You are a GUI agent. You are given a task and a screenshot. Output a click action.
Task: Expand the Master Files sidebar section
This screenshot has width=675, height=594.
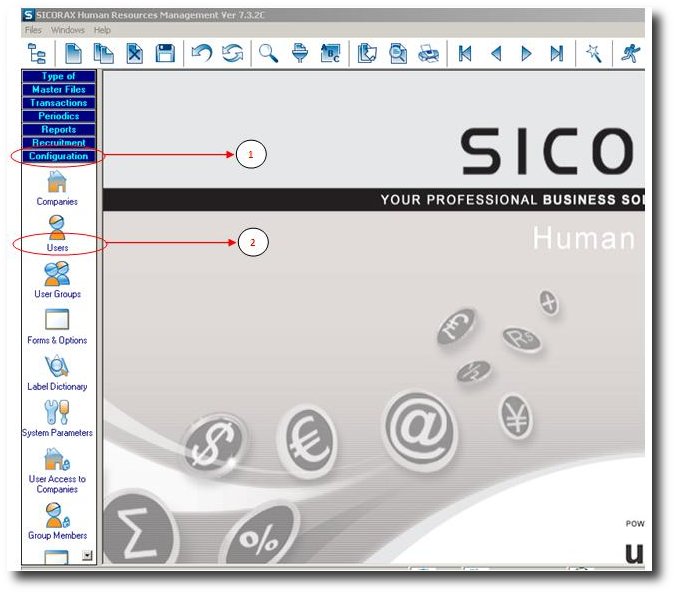(58, 90)
